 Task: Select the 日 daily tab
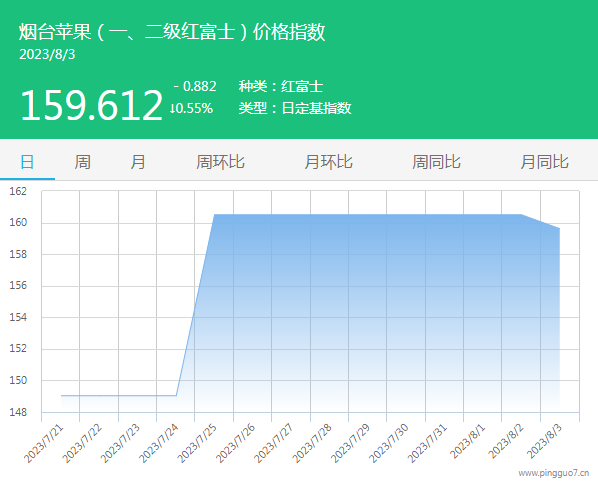click(27, 162)
